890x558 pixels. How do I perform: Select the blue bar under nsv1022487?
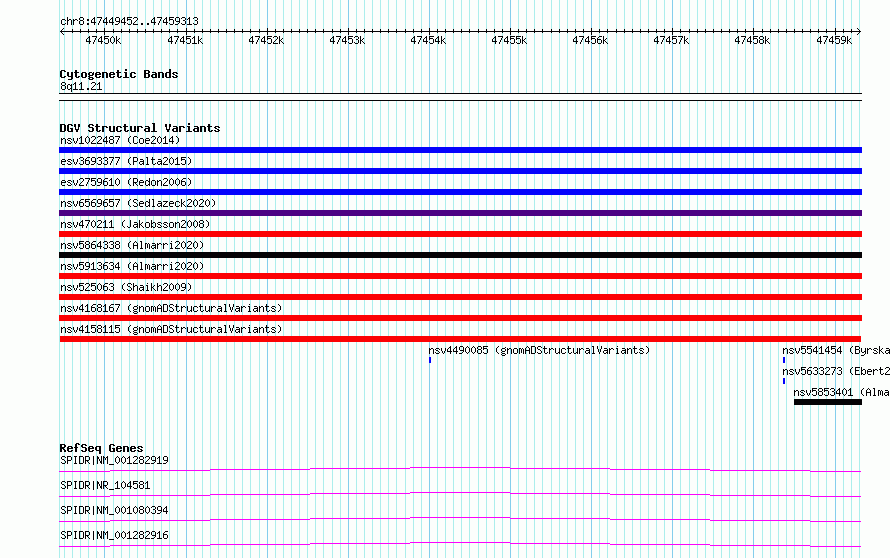[460, 150]
